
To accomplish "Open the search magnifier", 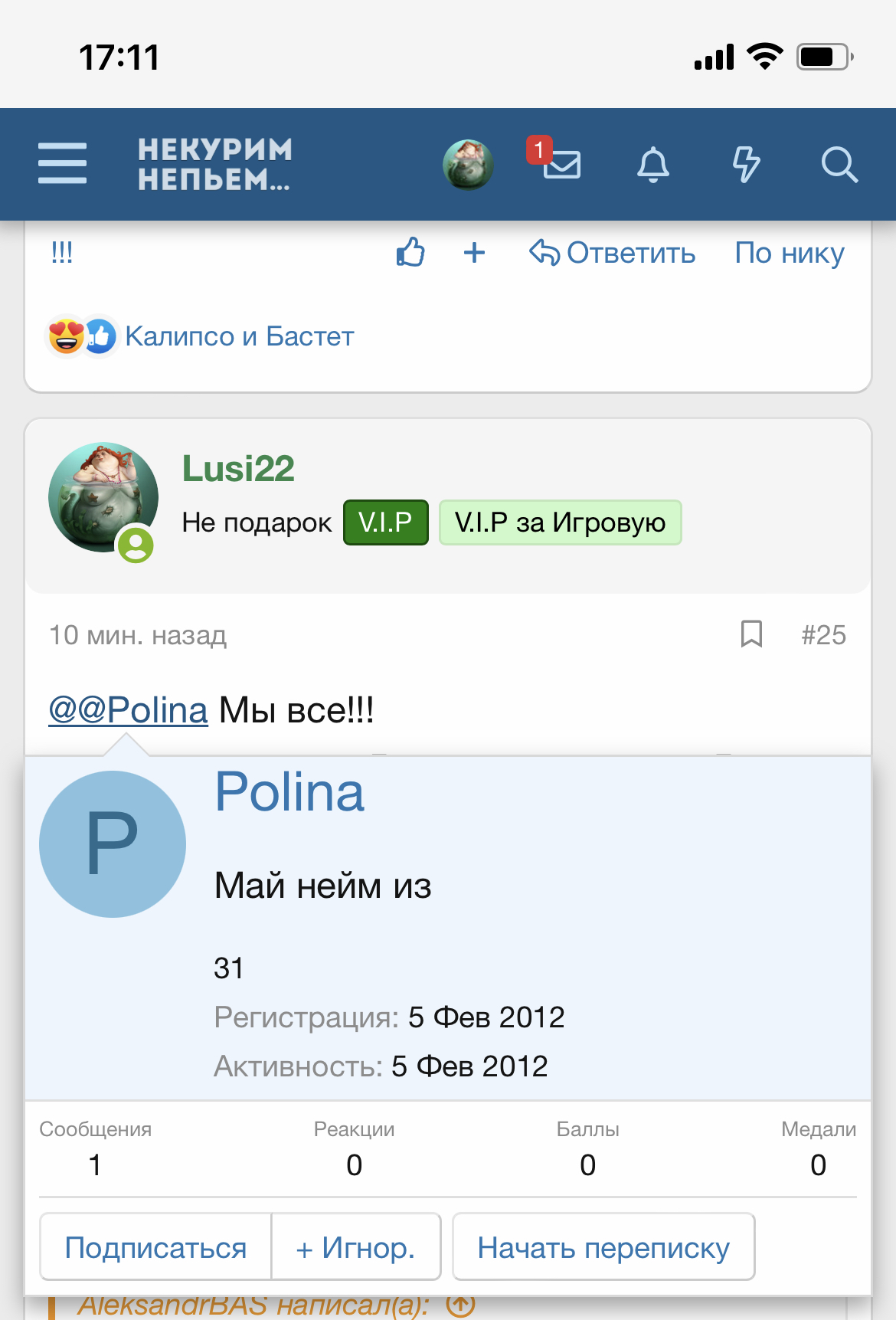I will (x=839, y=164).
